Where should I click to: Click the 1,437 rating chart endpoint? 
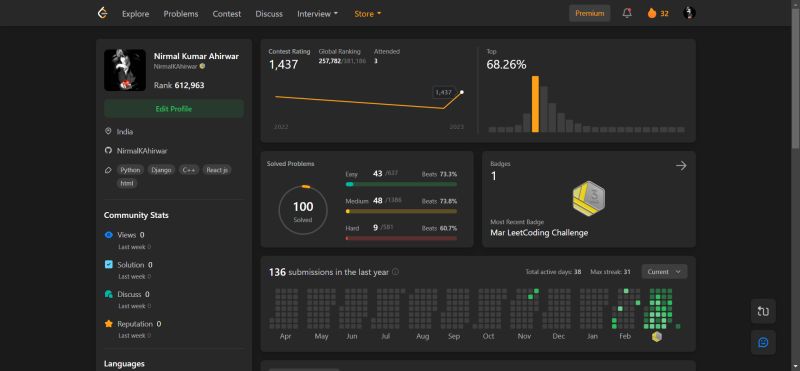pos(462,92)
